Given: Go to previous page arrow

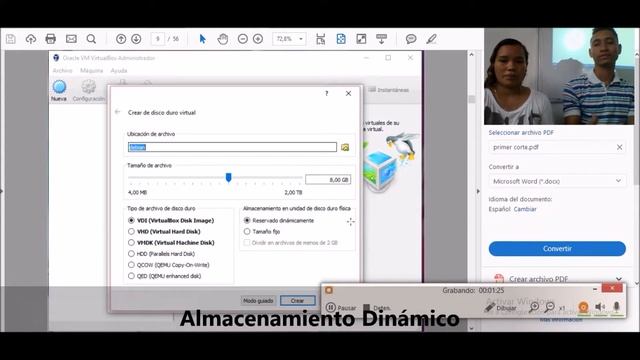Looking at the screenshot, I should click(121, 39).
